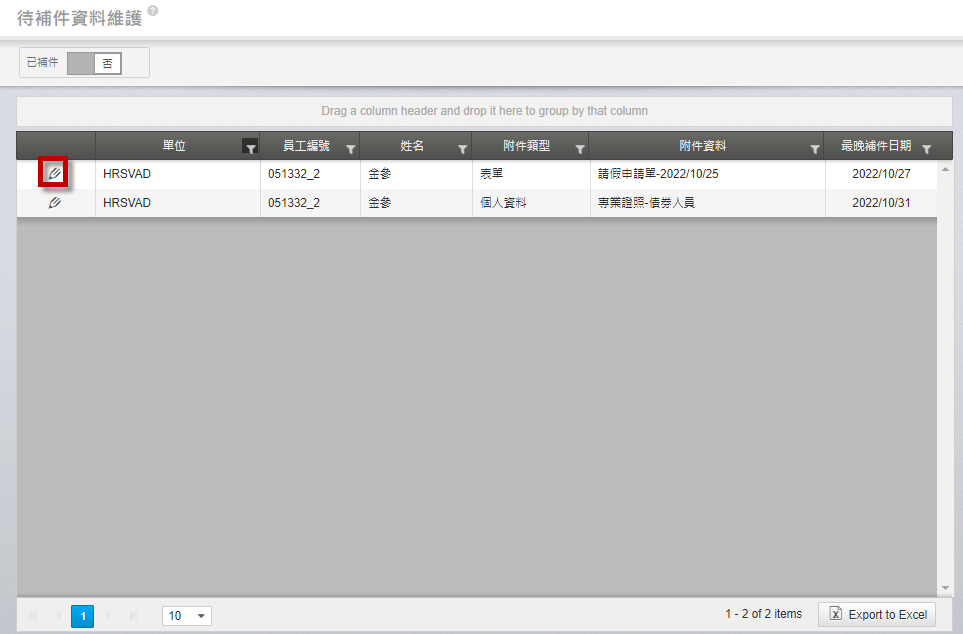Select the 個人資料 cell in second row
The image size is (963, 634).
click(x=503, y=203)
